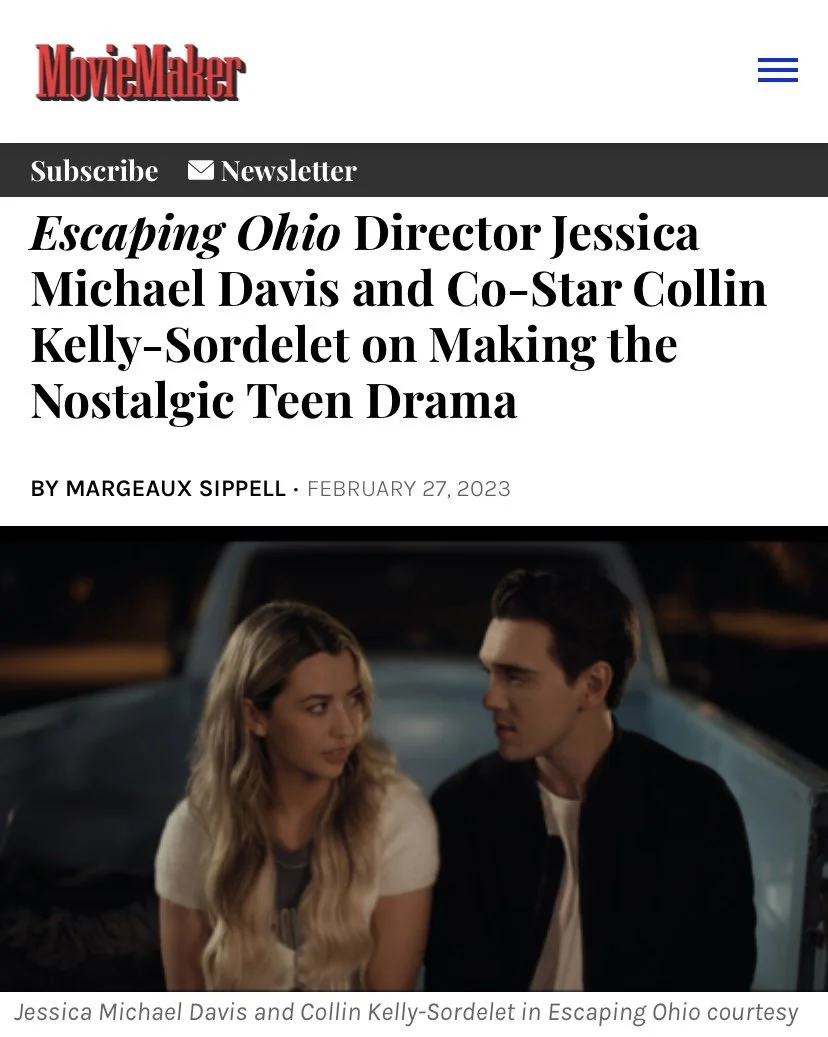The width and height of the screenshot is (828, 1037).
Task: Click 'Co-Star Collin' headline text
Action: [x=607, y=290]
